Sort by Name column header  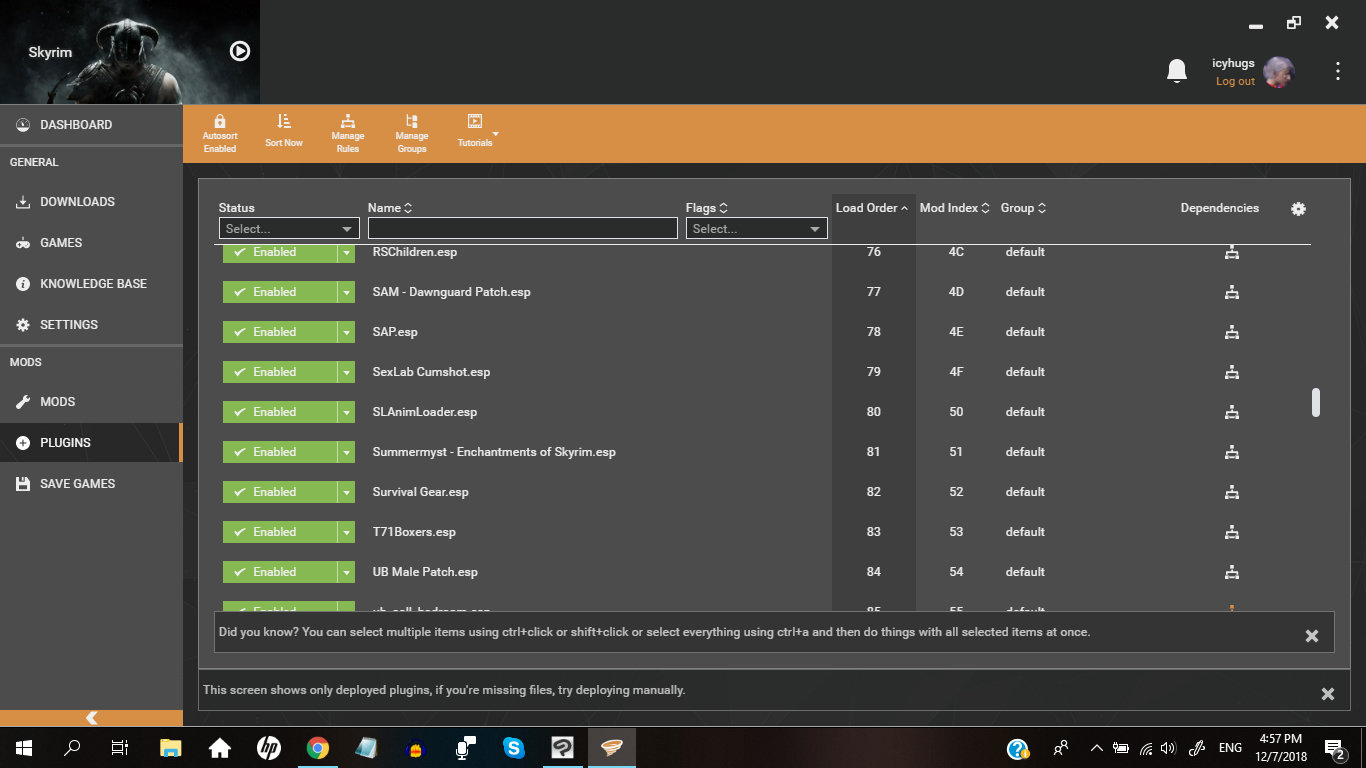[x=390, y=208]
